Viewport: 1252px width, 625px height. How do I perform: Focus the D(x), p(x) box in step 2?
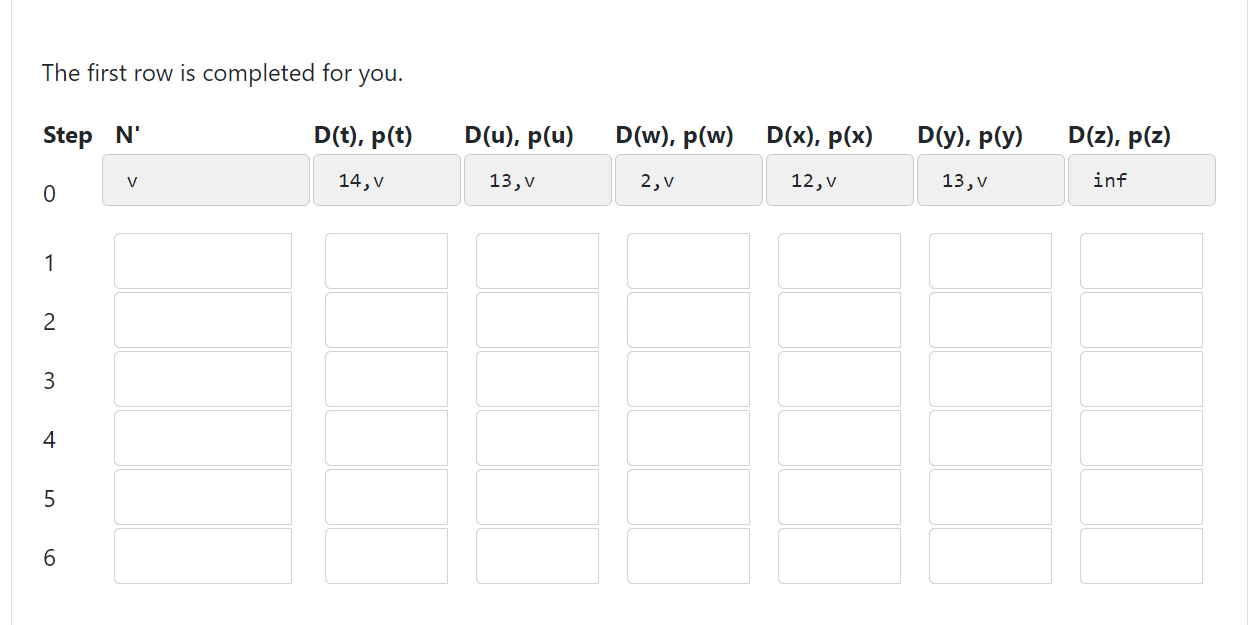(x=839, y=320)
